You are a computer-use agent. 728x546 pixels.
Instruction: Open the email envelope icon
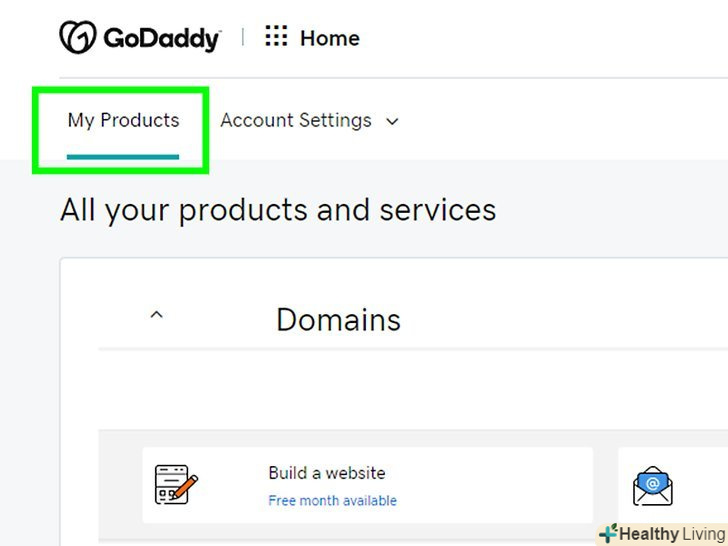(x=652, y=486)
